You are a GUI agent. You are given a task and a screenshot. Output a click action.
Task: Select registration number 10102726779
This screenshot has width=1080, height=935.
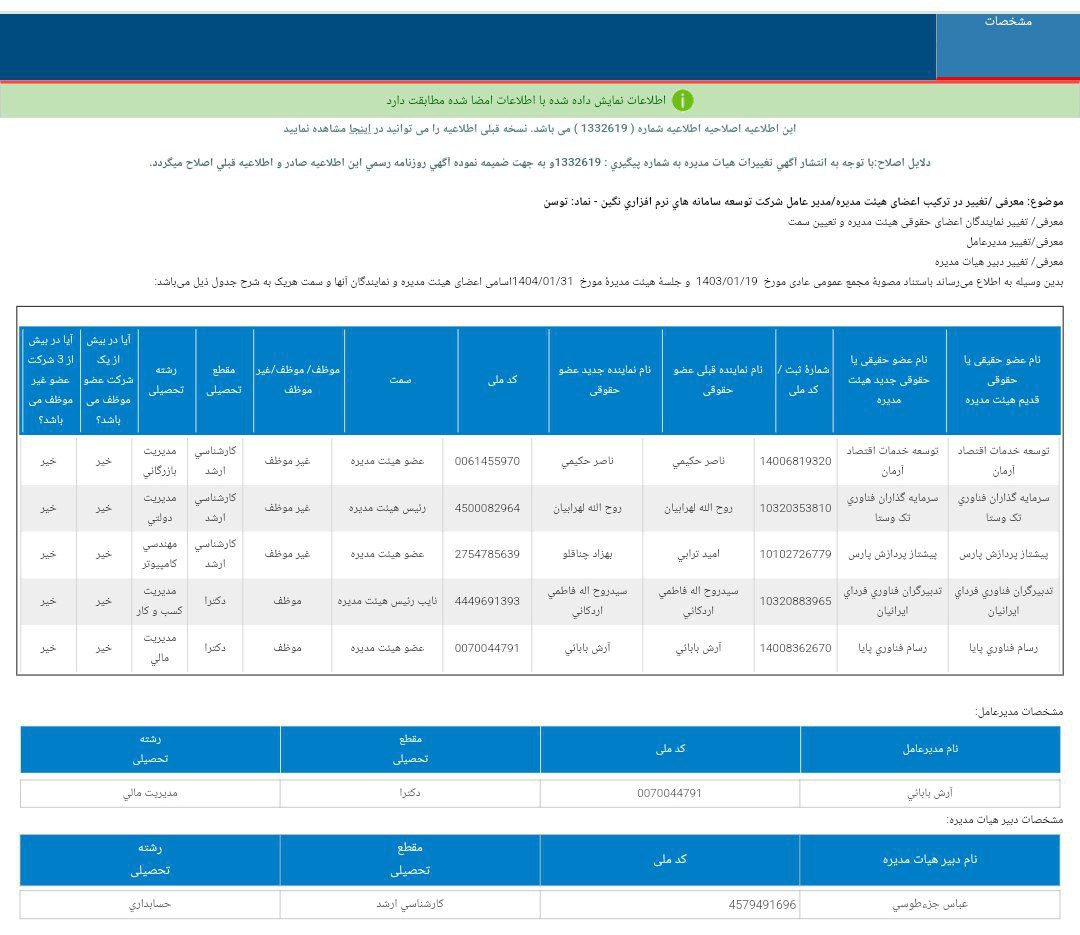(x=796, y=554)
